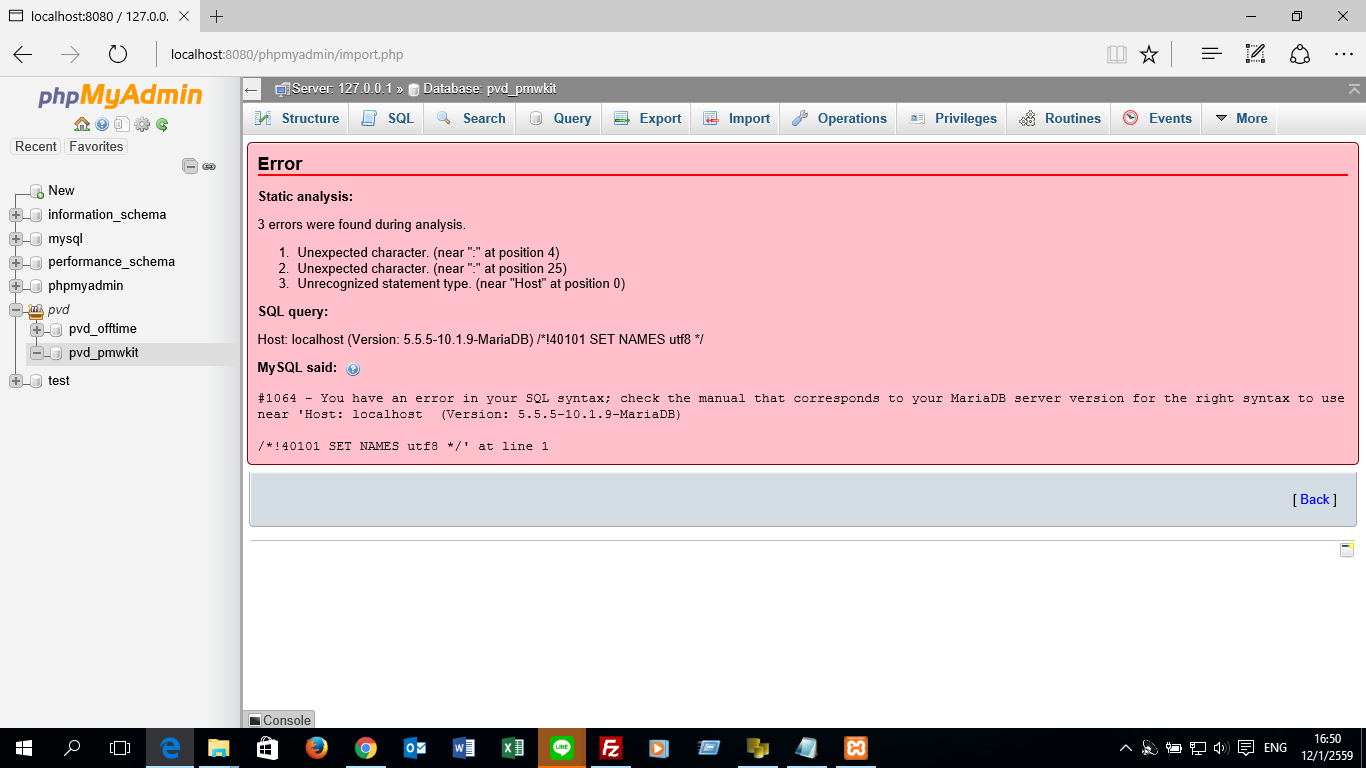Open the Console panel
Screen dimensions: 1366x768
point(280,720)
